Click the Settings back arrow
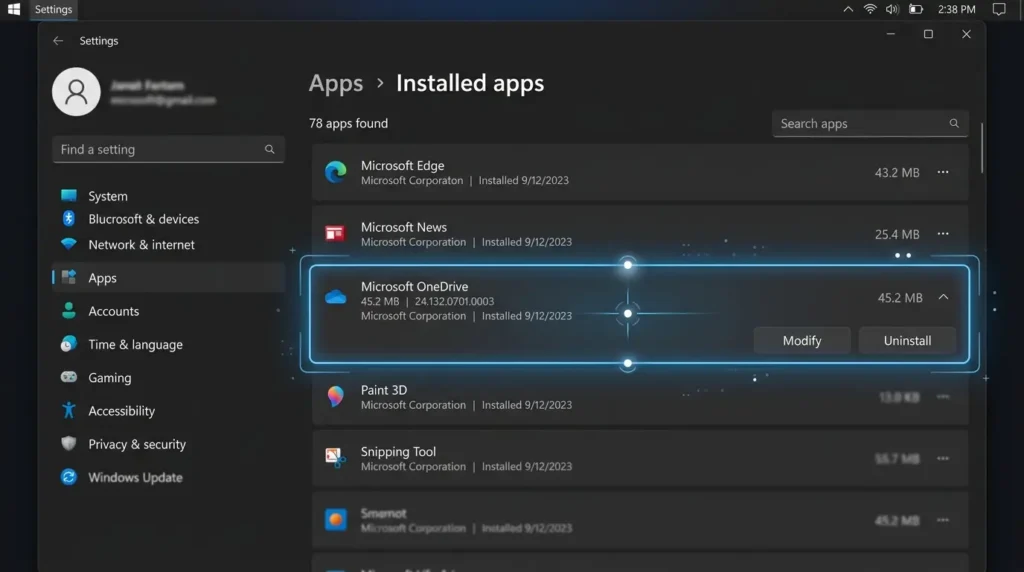This screenshot has width=1024, height=572. click(58, 40)
